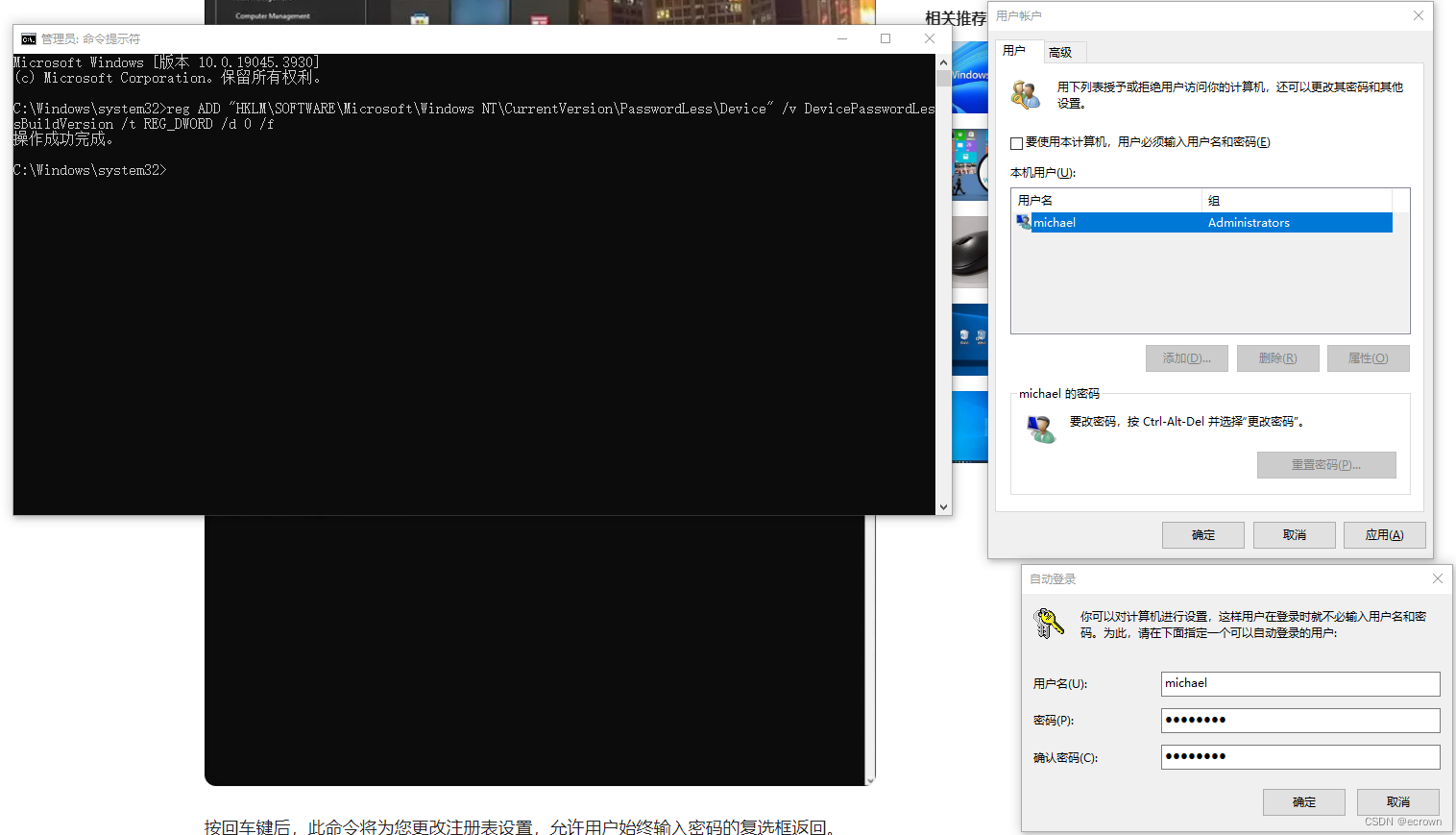Click the user accounts icon with two people
The width and height of the screenshot is (1456, 835).
[1026, 94]
